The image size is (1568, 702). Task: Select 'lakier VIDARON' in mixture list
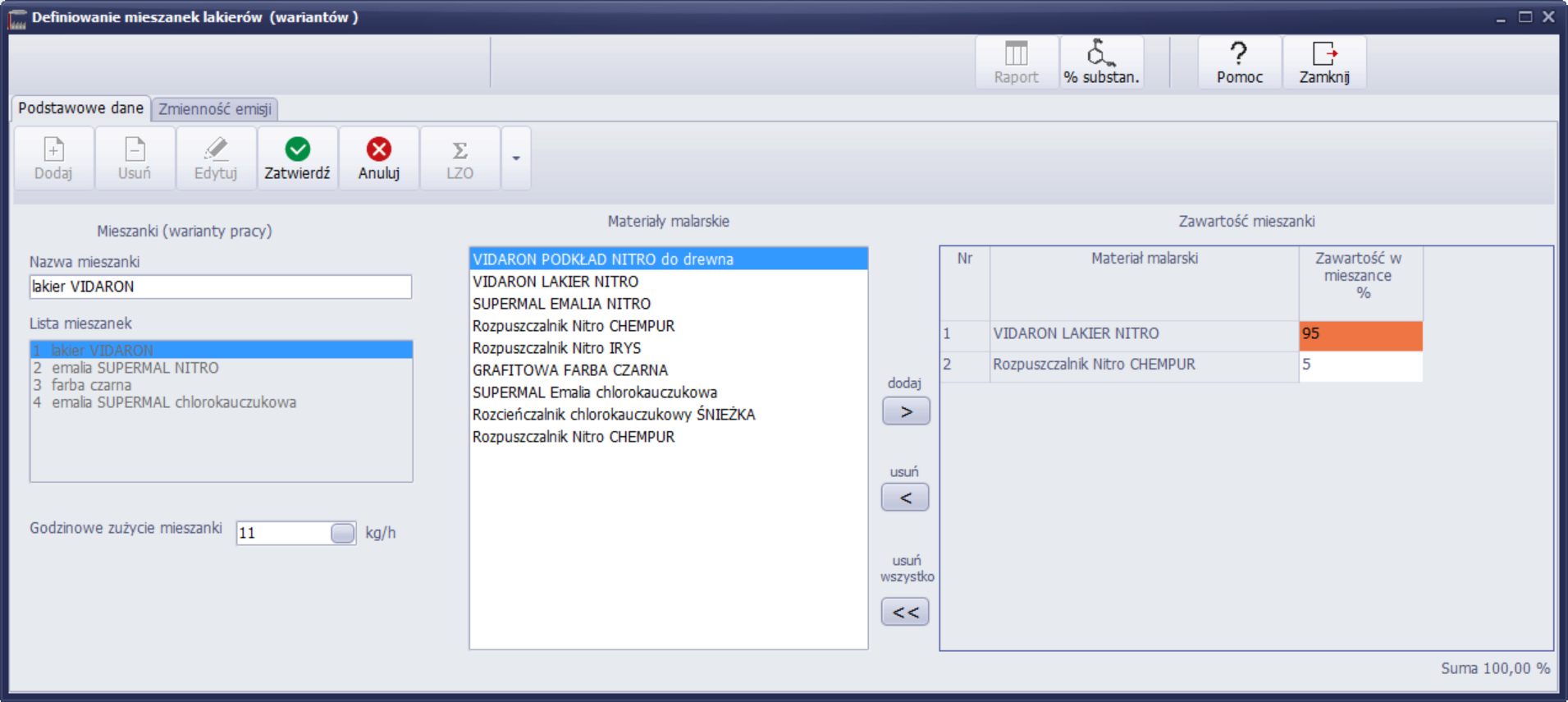221,351
